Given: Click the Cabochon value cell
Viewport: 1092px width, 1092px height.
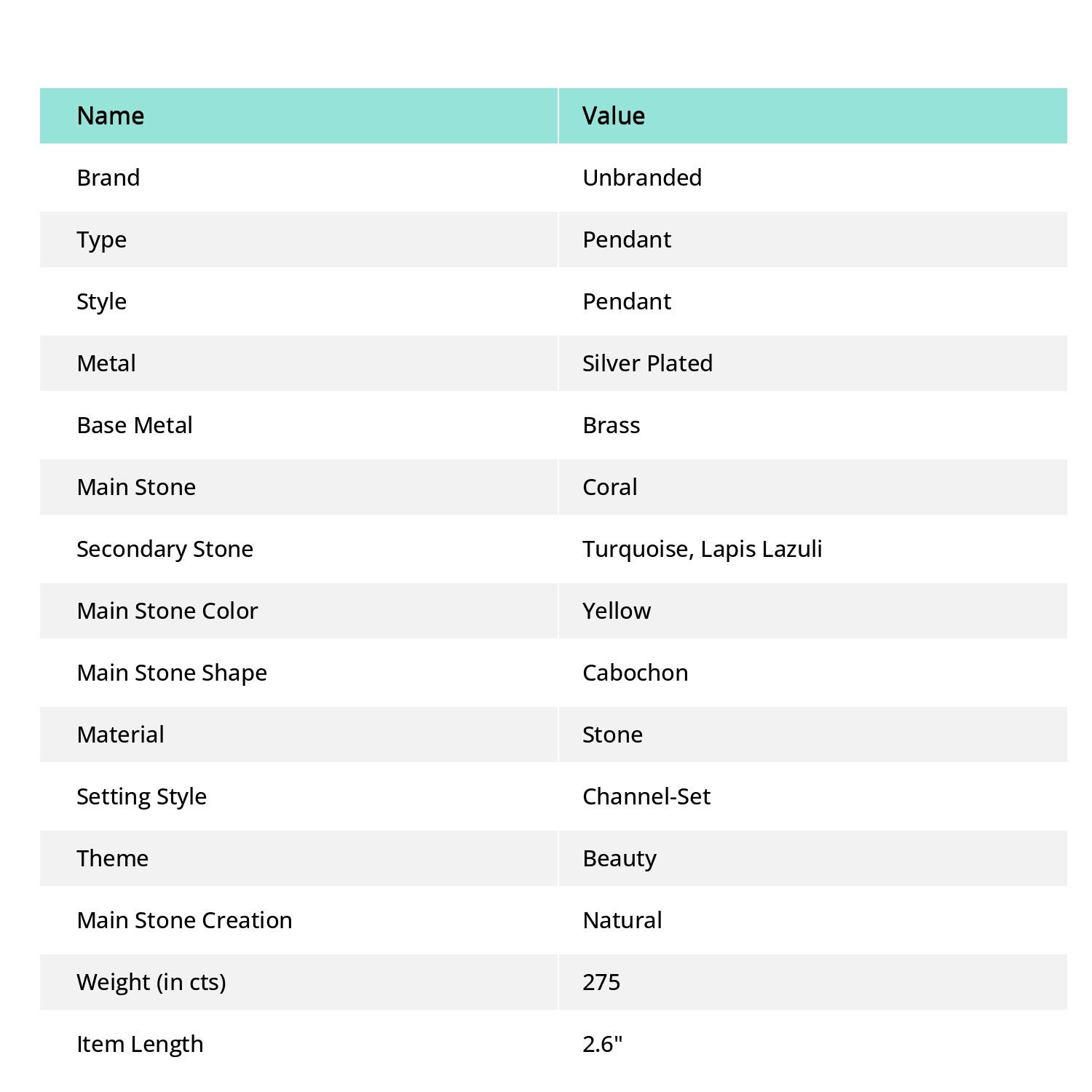Looking at the screenshot, I should [636, 673].
